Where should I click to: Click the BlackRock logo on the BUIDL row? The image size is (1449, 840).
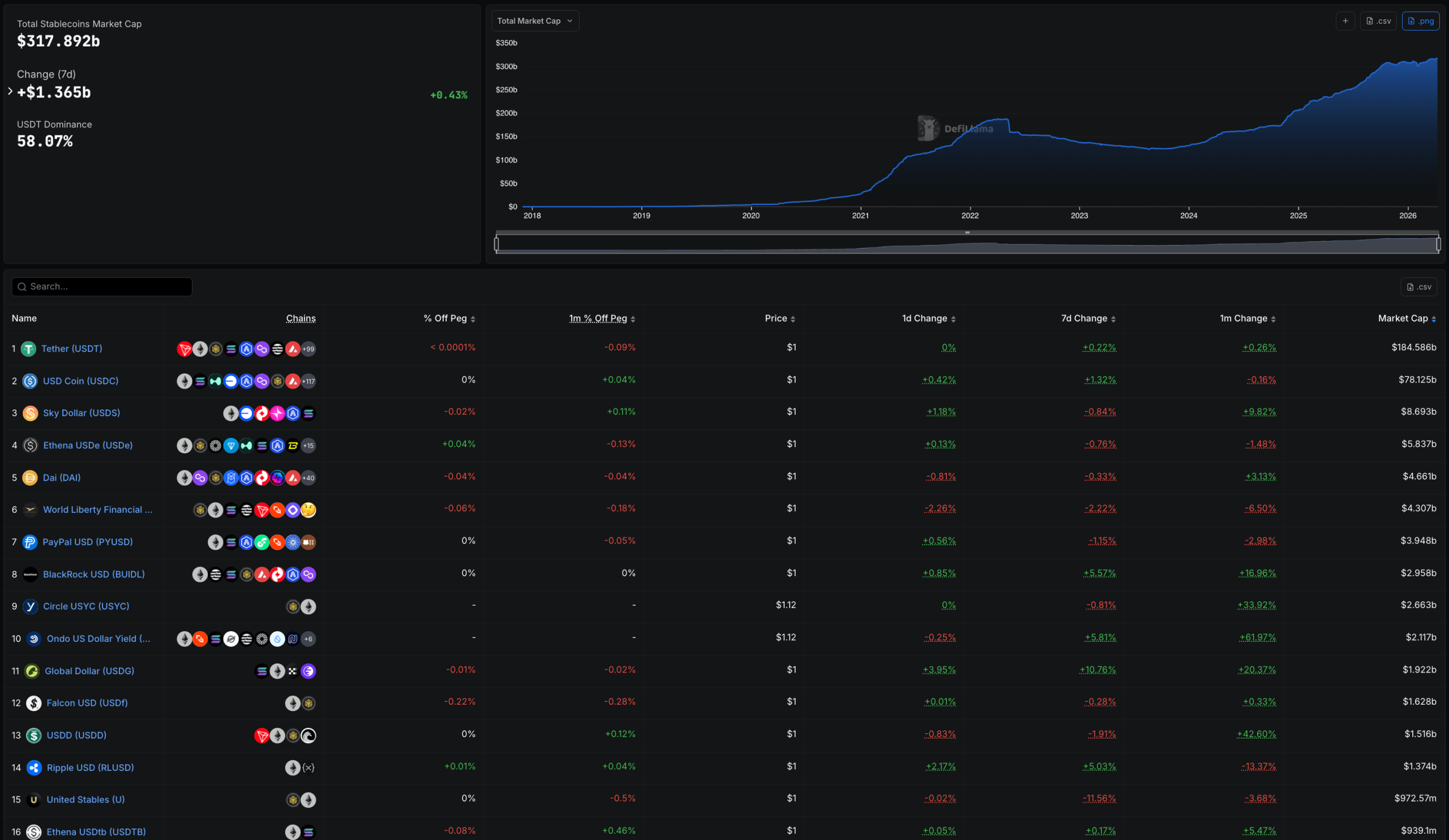(30, 575)
